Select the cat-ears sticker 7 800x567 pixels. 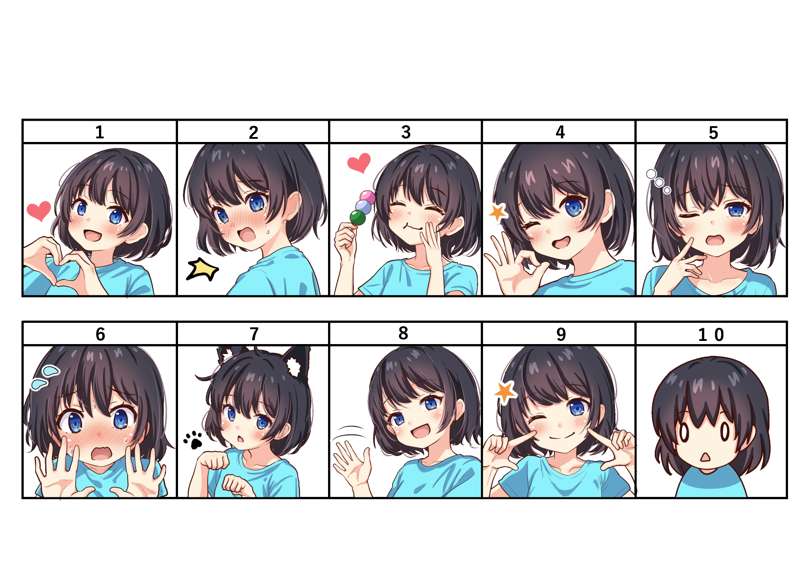click(x=253, y=421)
